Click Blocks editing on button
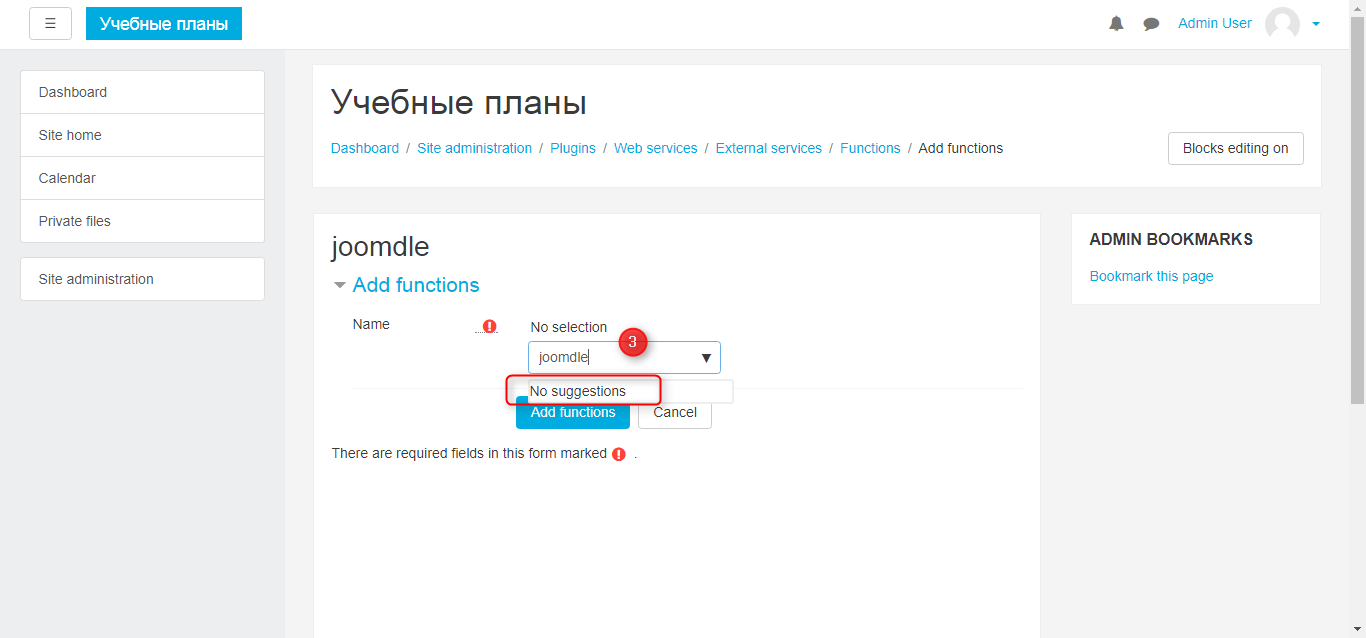The width and height of the screenshot is (1366, 638). click(1235, 148)
